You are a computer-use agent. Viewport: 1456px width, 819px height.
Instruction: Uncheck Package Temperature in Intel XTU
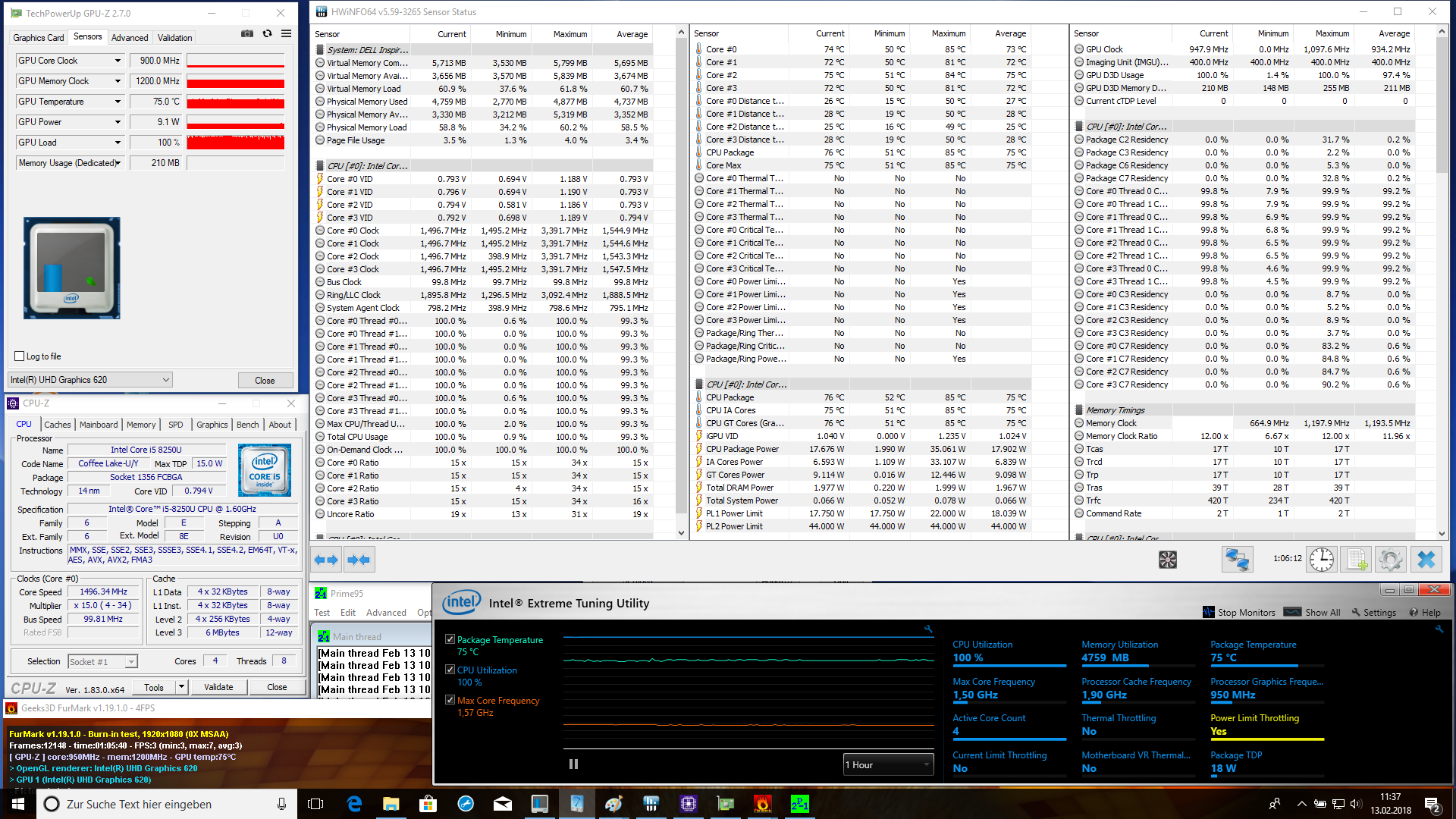pyautogui.click(x=450, y=639)
